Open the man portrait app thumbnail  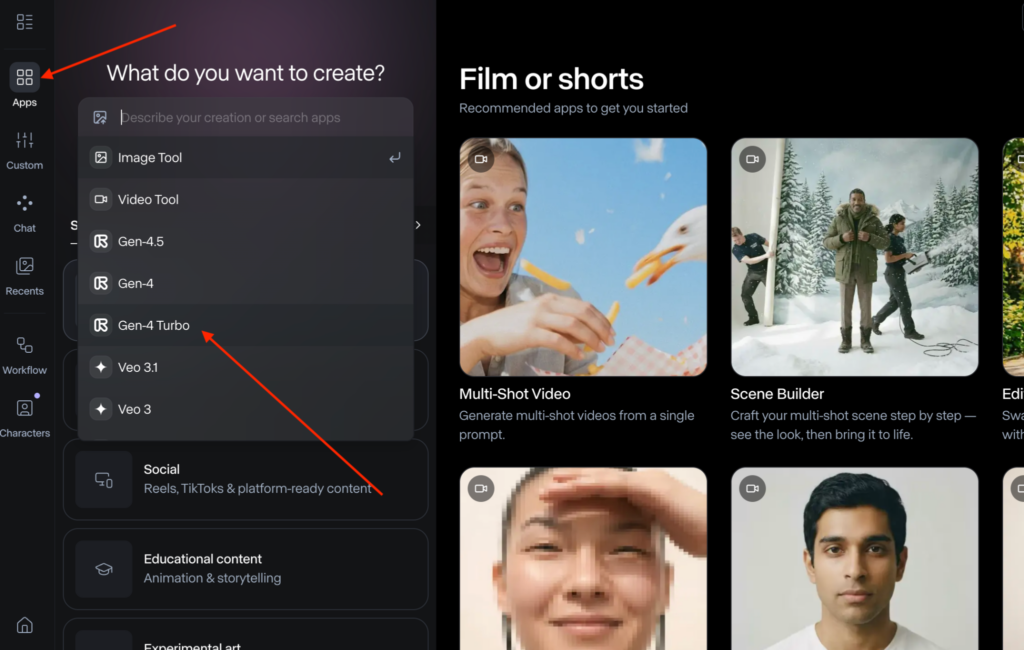tap(854, 559)
